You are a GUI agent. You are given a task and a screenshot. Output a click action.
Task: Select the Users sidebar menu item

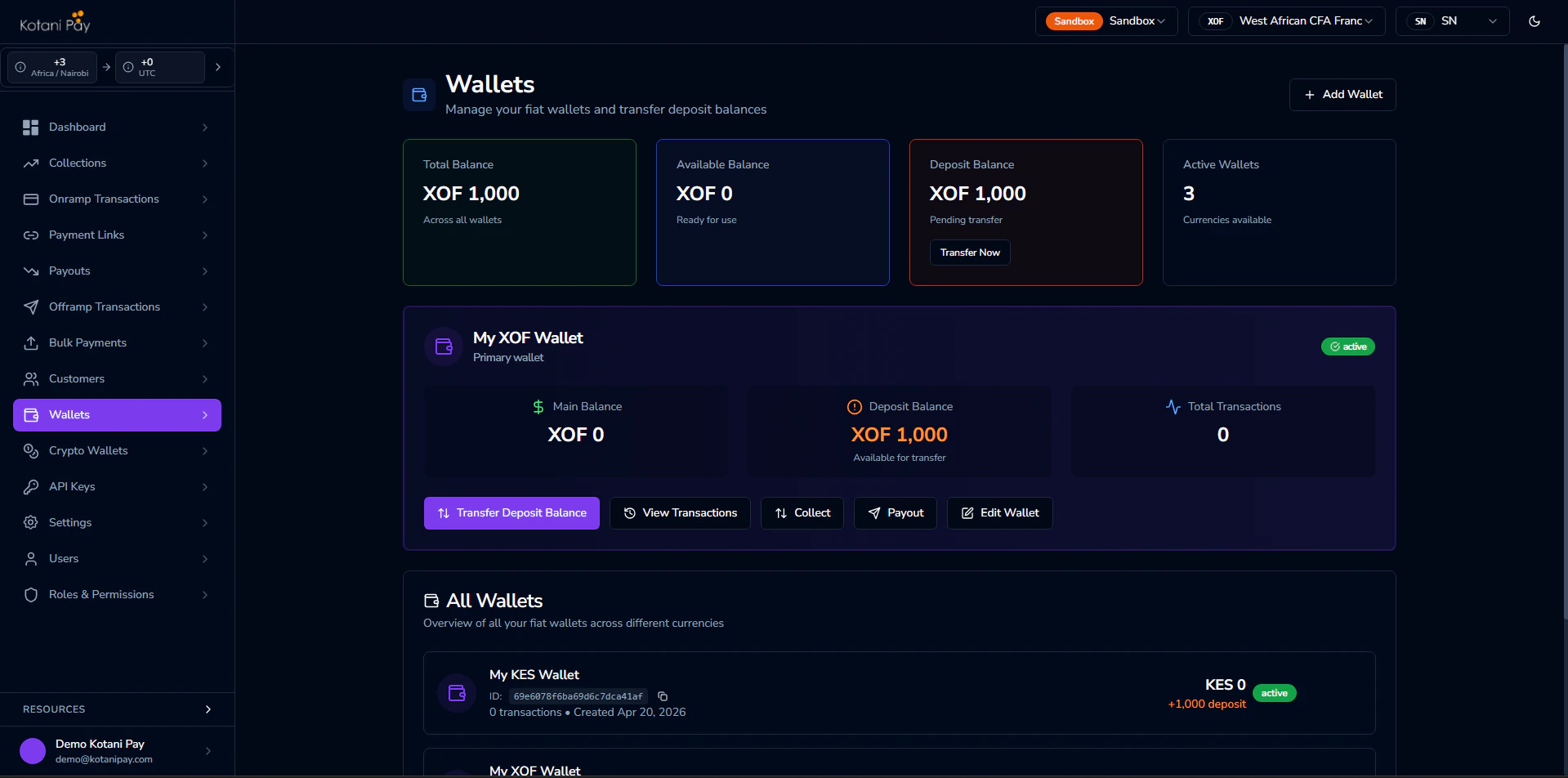coord(65,558)
